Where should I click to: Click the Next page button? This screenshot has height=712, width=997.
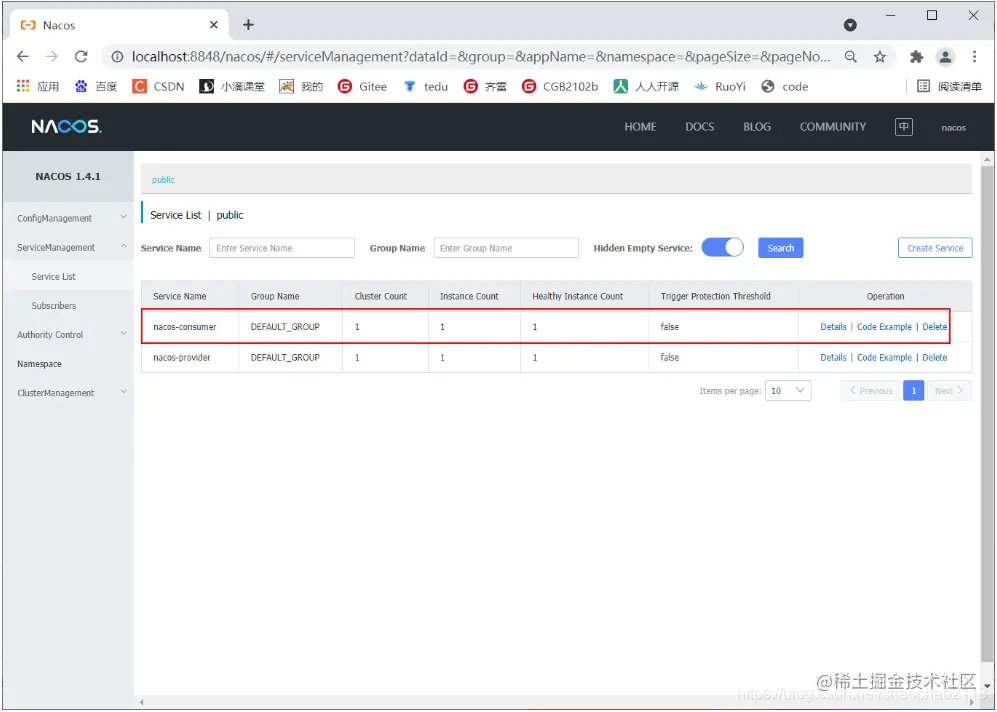point(949,390)
